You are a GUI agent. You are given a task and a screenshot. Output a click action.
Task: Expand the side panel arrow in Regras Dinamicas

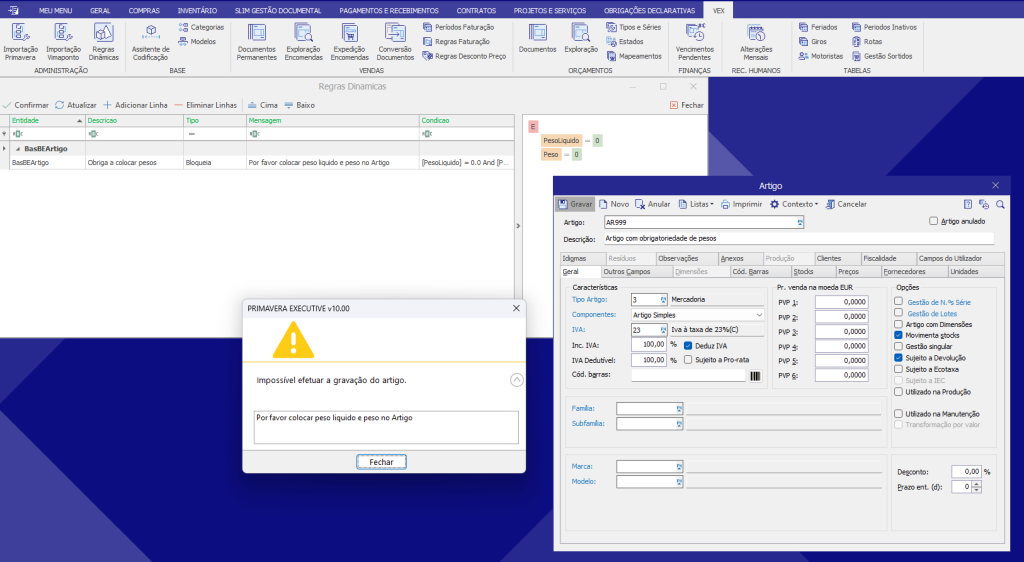tap(519, 226)
